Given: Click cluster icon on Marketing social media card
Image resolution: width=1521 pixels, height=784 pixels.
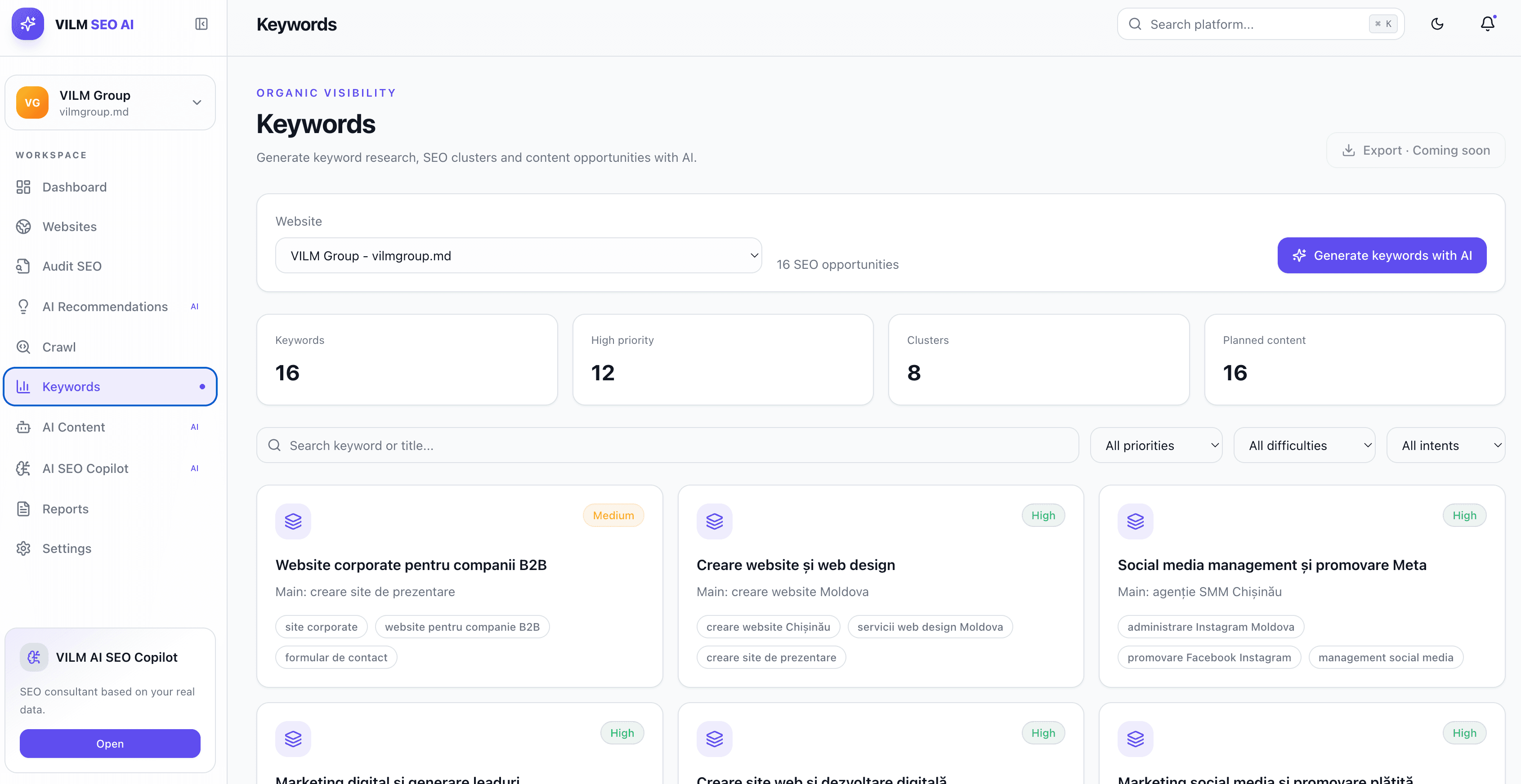Looking at the screenshot, I should (1136, 739).
